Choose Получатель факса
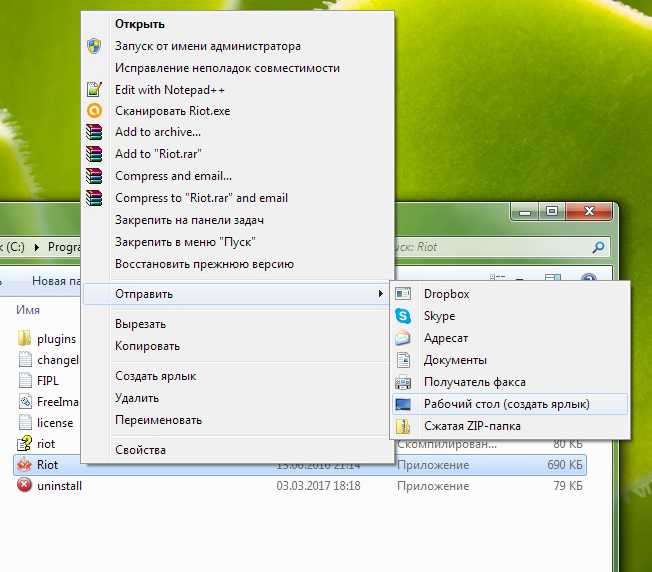This screenshot has width=652, height=572. pos(510,382)
